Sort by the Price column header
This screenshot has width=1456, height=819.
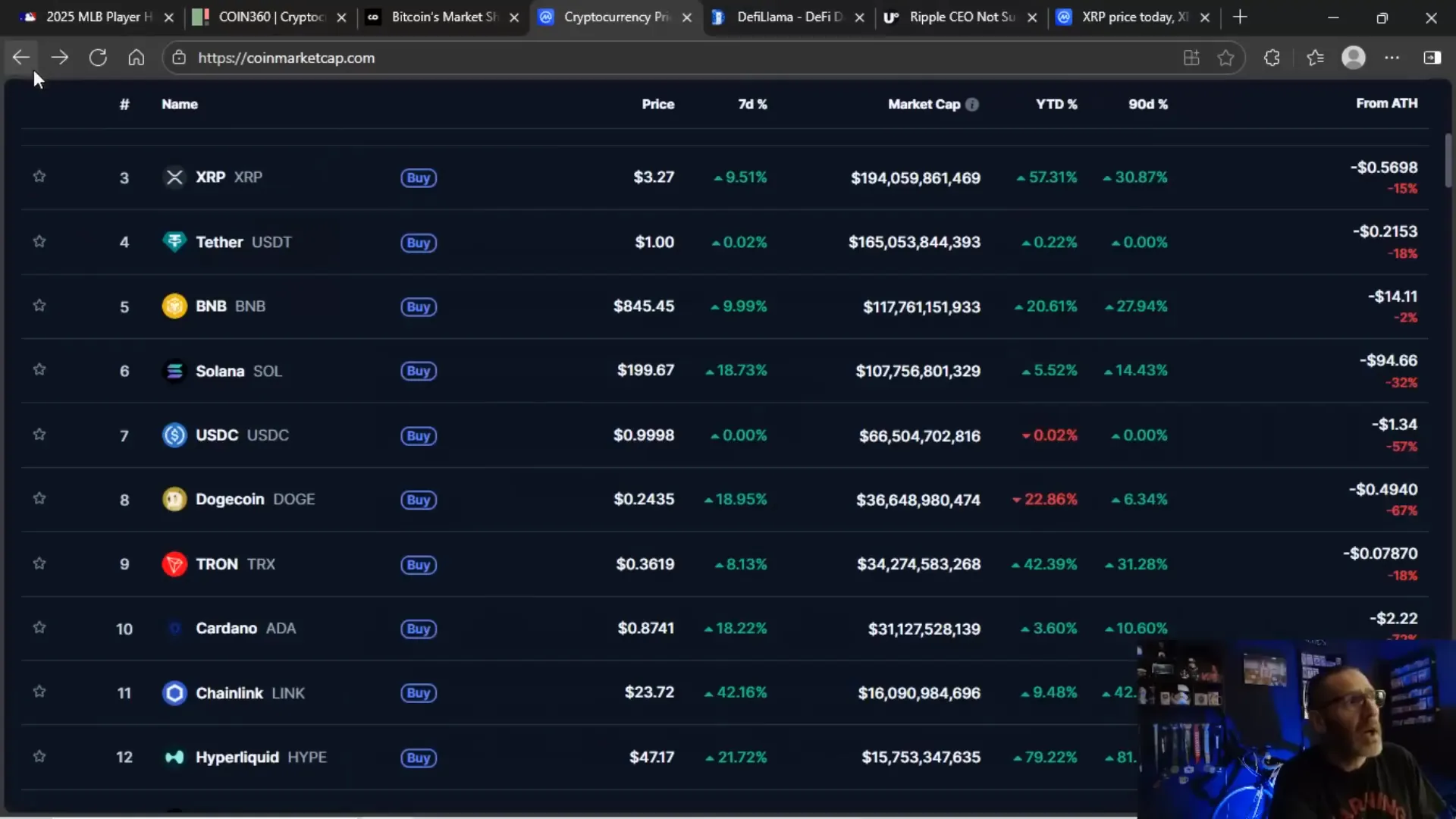coord(657,105)
